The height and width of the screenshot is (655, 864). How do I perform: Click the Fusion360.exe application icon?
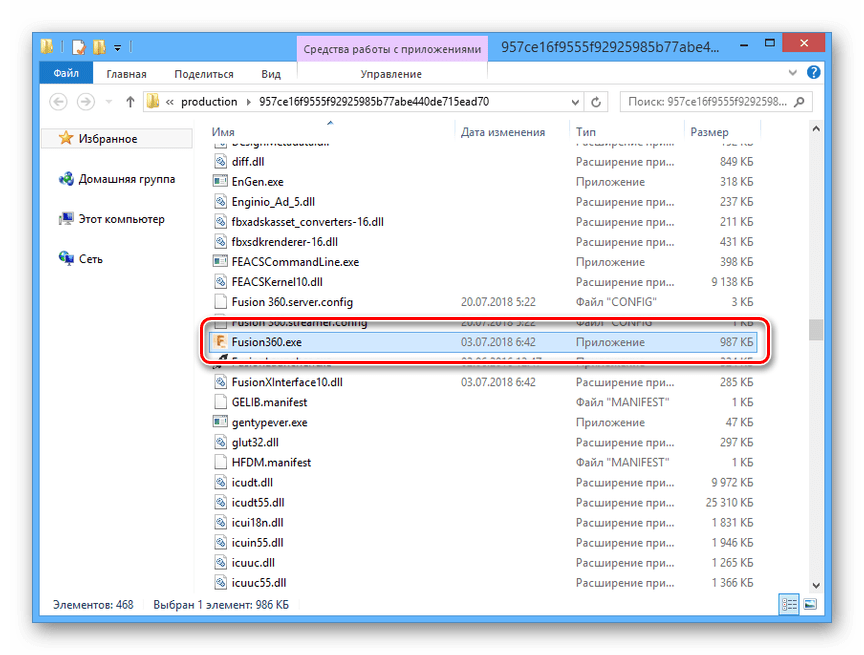(x=221, y=342)
